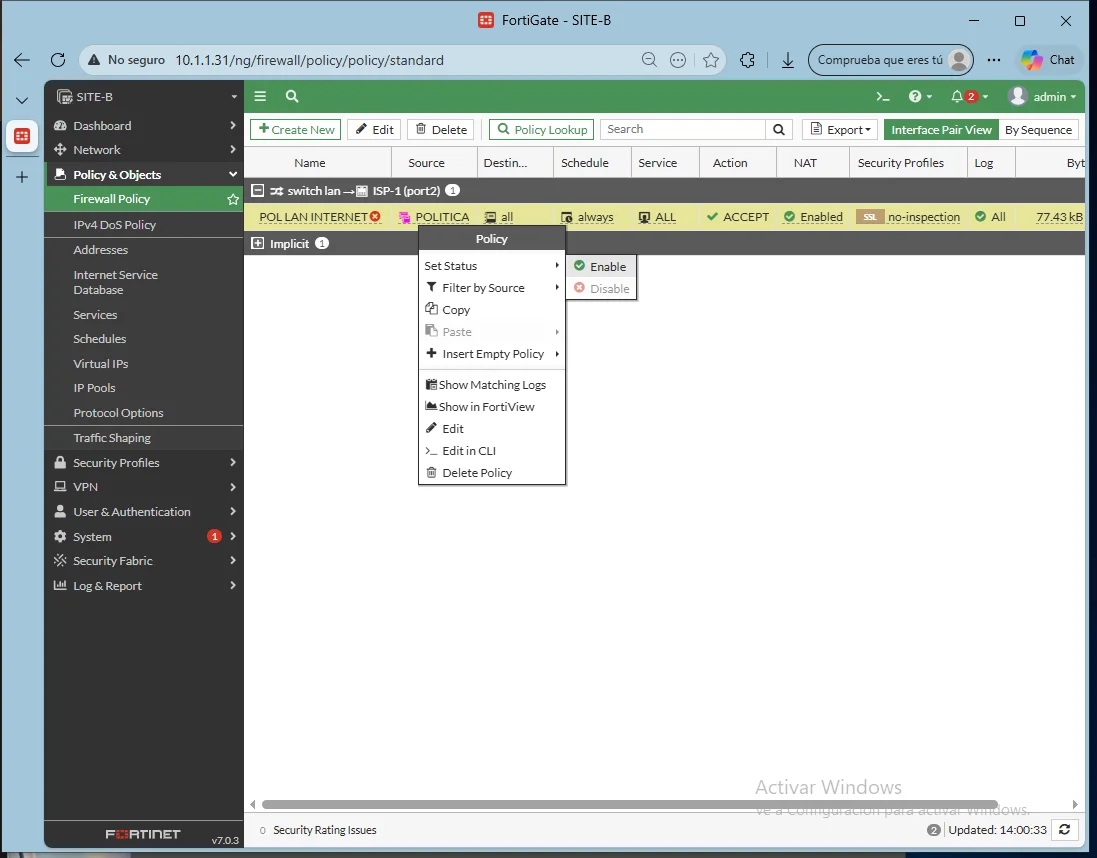Select Show Matching Logs
The height and width of the screenshot is (858, 1097).
[492, 385]
